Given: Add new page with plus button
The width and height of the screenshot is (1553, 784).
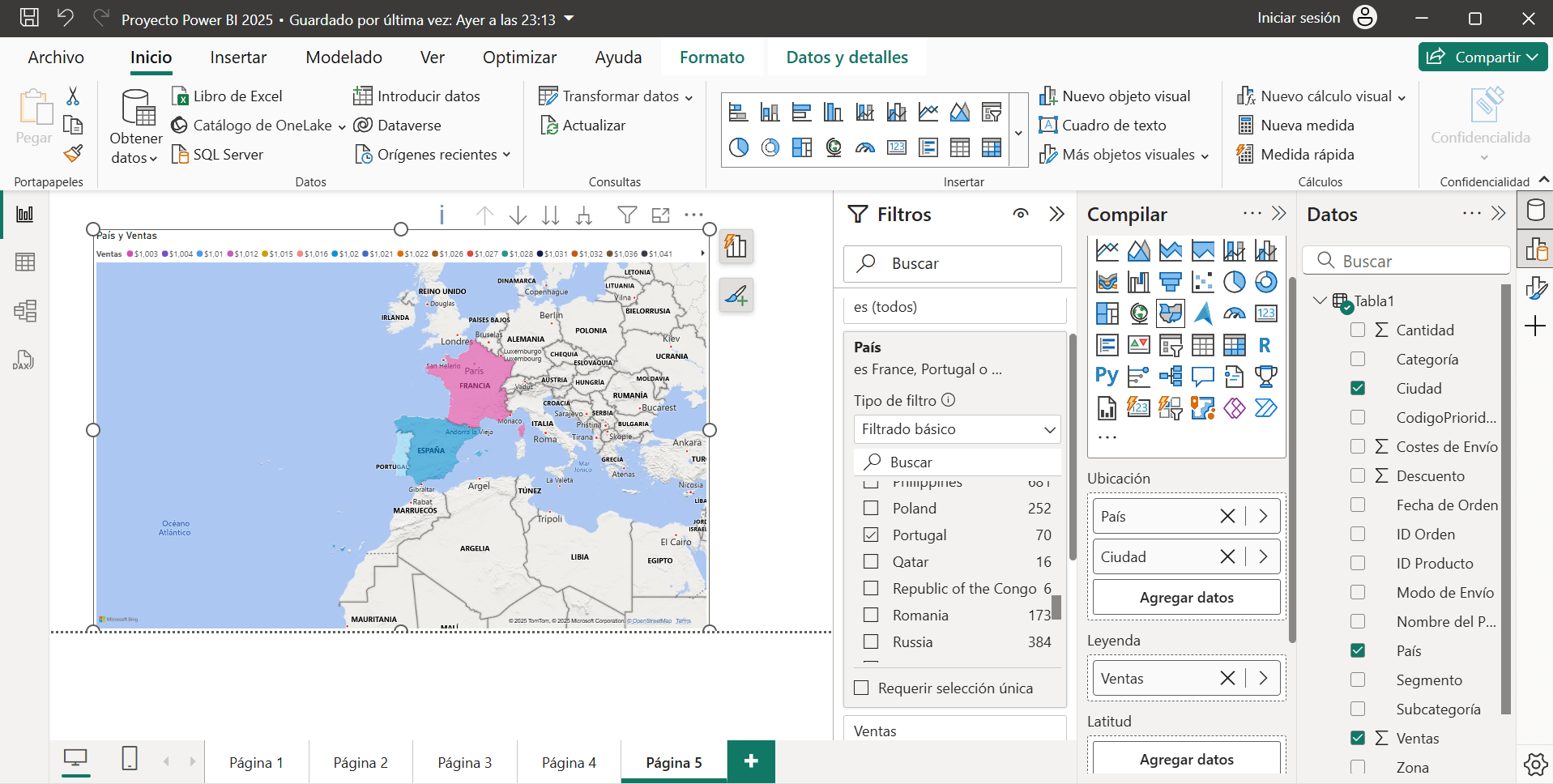Looking at the screenshot, I should pyautogui.click(x=751, y=761).
